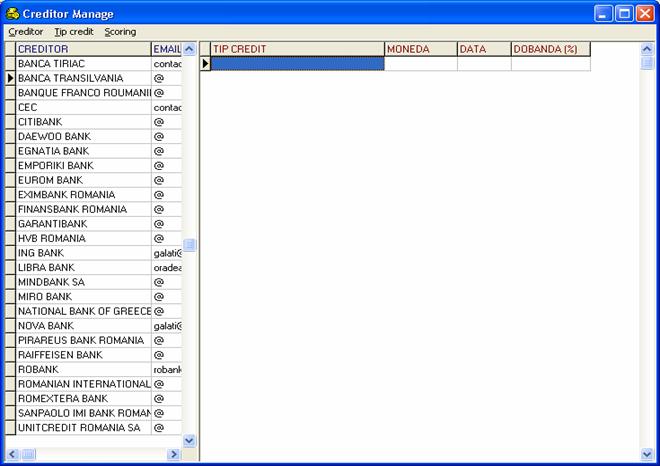Select EXIMBANK ROMANIA row
This screenshot has height=466, width=660.
(x=83, y=195)
